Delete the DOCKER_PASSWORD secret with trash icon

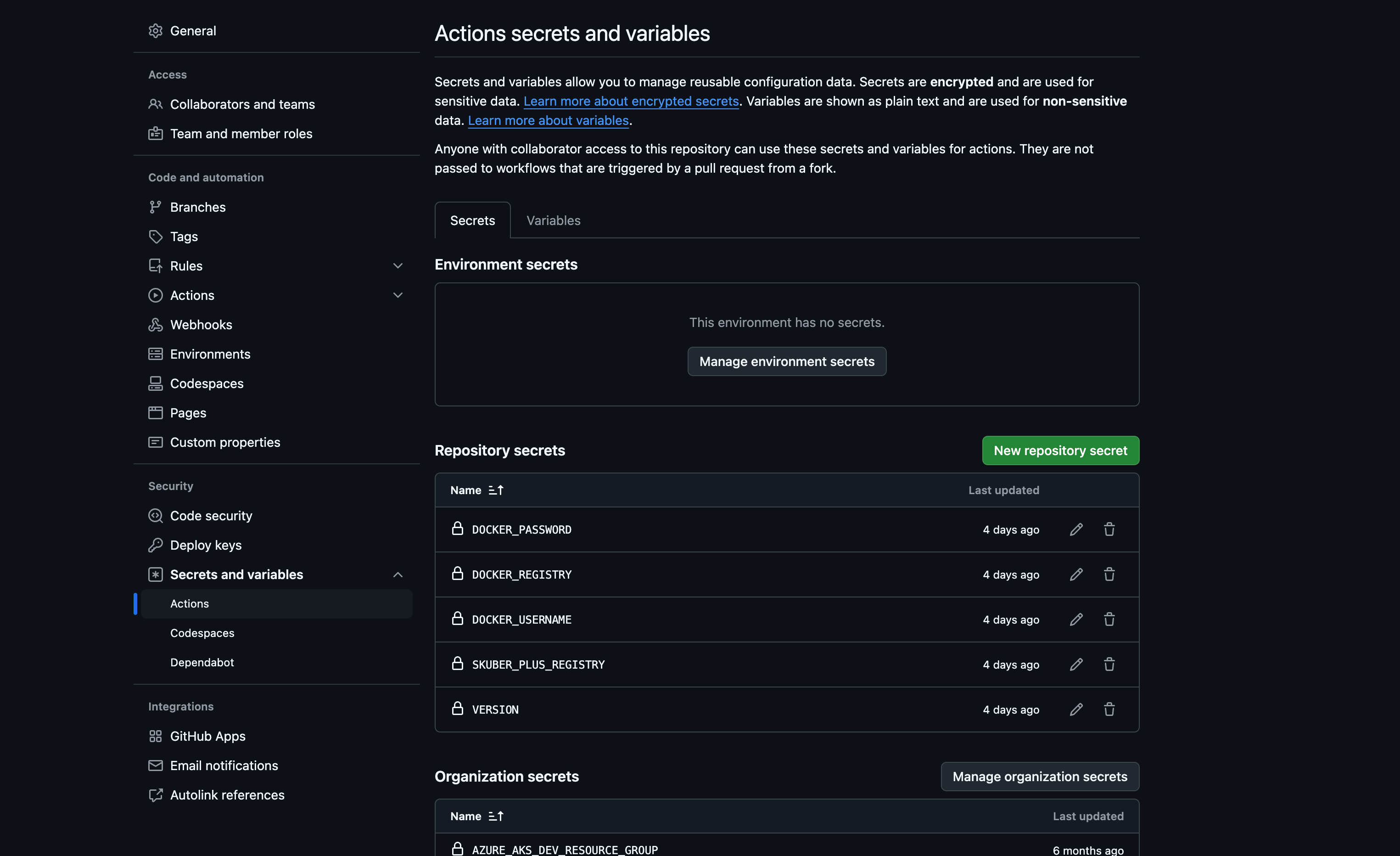tap(1109, 529)
